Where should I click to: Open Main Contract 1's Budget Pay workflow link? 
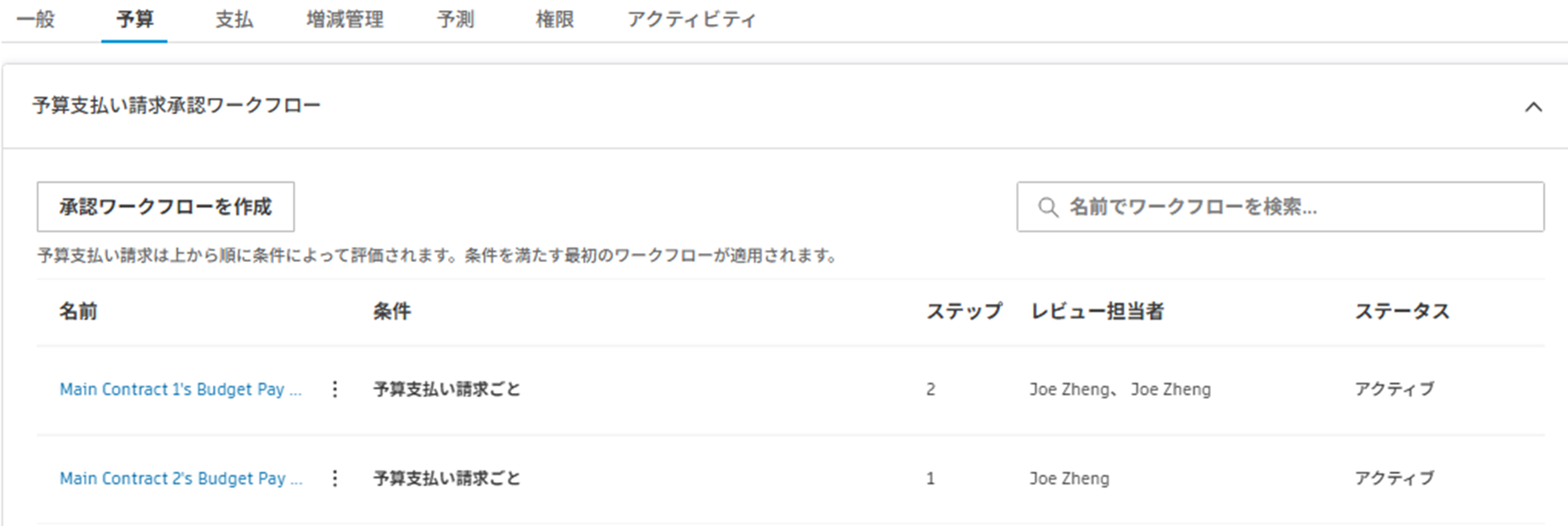coord(181,389)
